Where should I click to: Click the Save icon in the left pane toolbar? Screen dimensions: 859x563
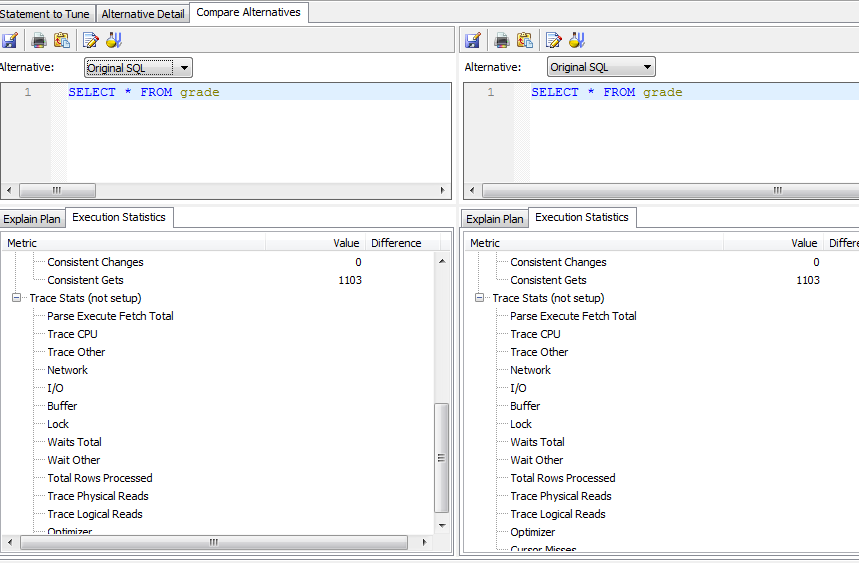click(x=10, y=41)
